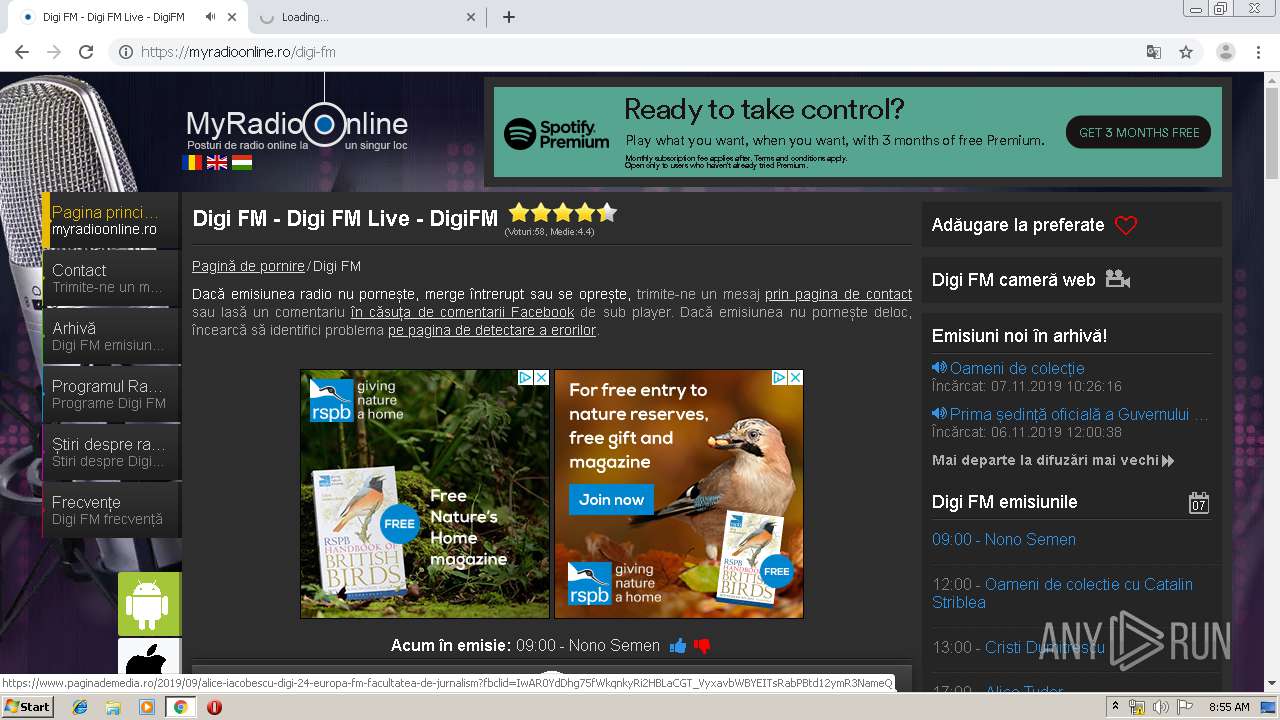
Task: Click the speaker icon beside Prima ședință oficială
Action: (x=939, y=414)
